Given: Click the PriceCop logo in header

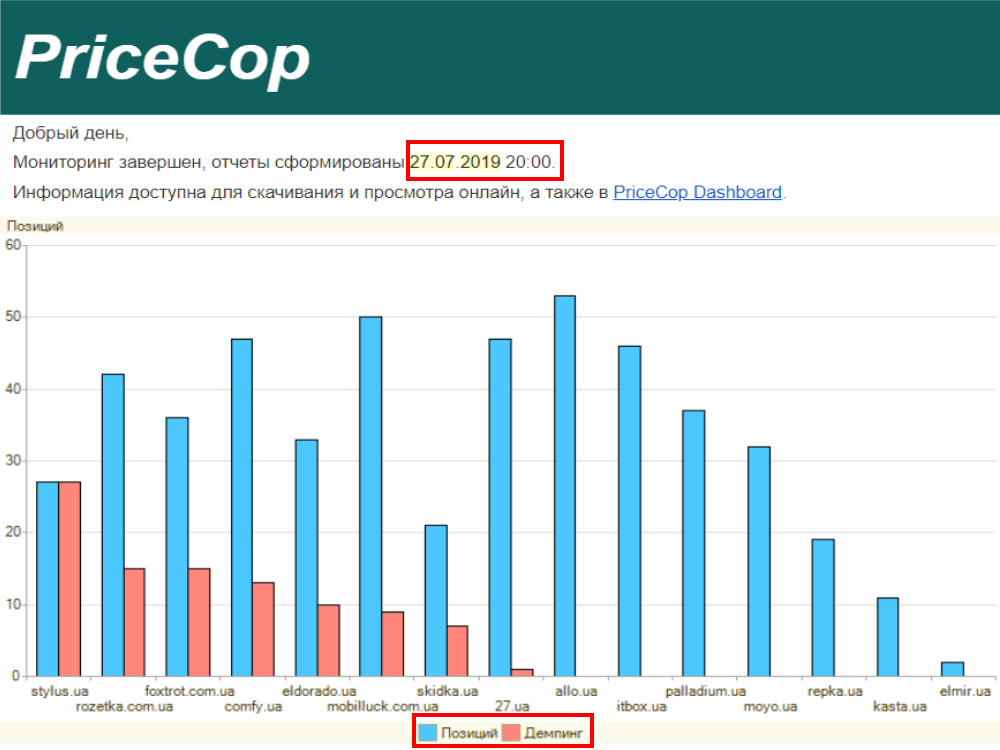Looking at the screenshot, I should [x=163, y=57].
